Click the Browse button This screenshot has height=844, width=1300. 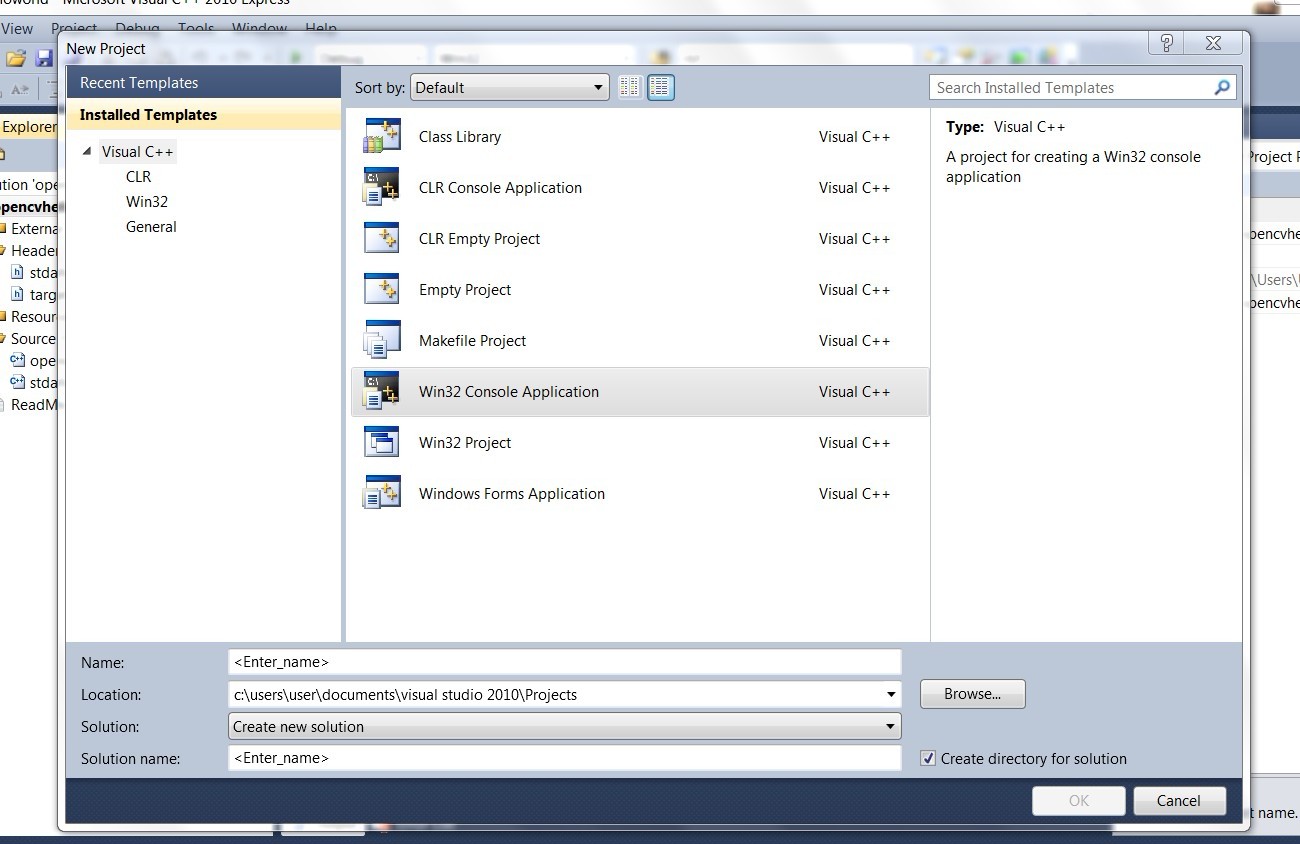(x=971, y=693)
